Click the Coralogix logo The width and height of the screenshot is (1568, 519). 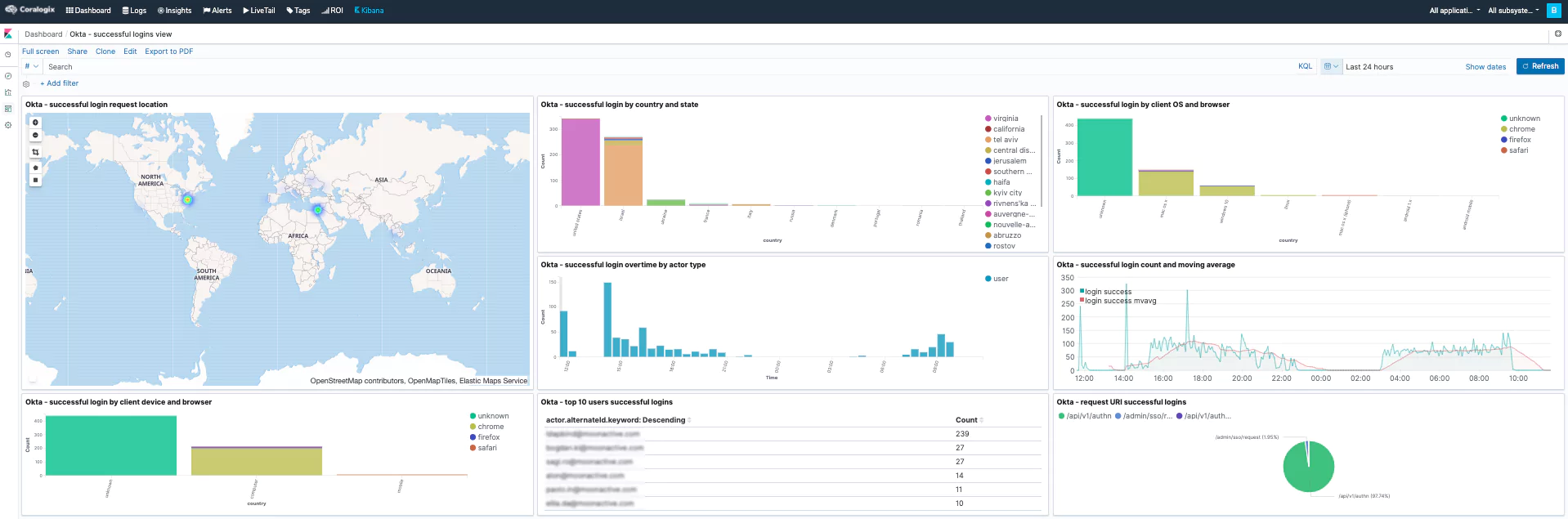(30, 10)
